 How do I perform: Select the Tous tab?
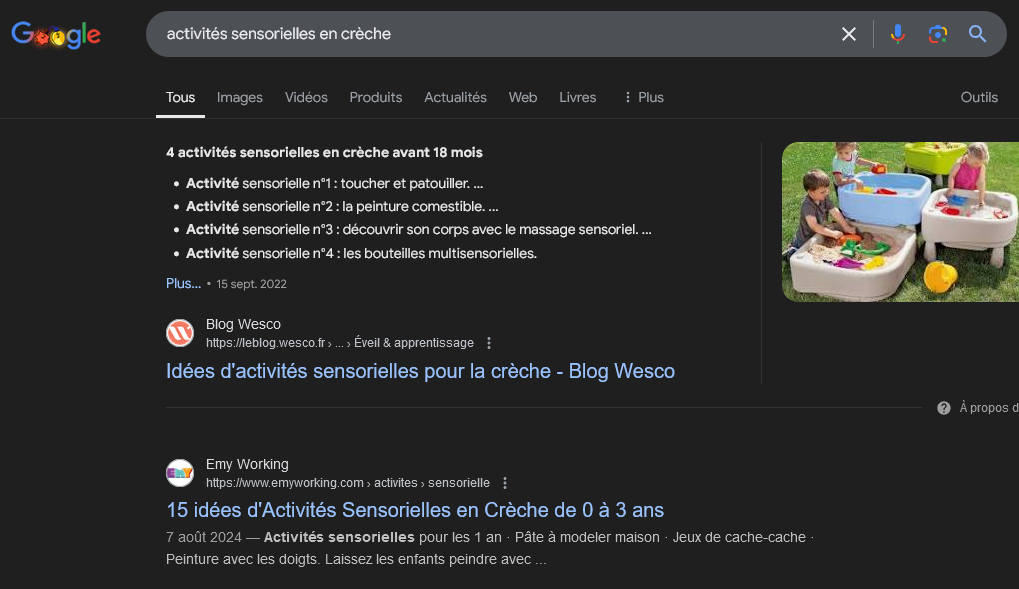click(180, 98)
